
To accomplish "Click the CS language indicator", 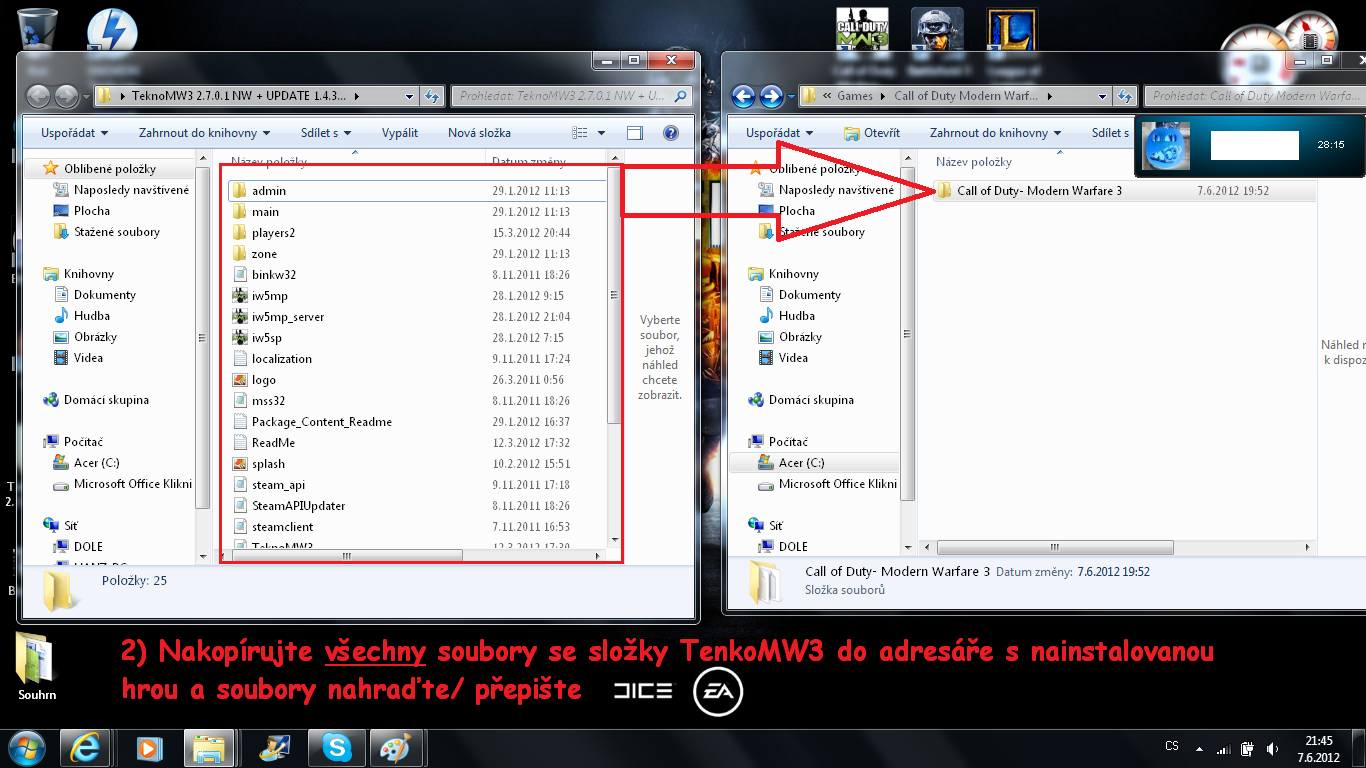I will tap(1172, 746).
